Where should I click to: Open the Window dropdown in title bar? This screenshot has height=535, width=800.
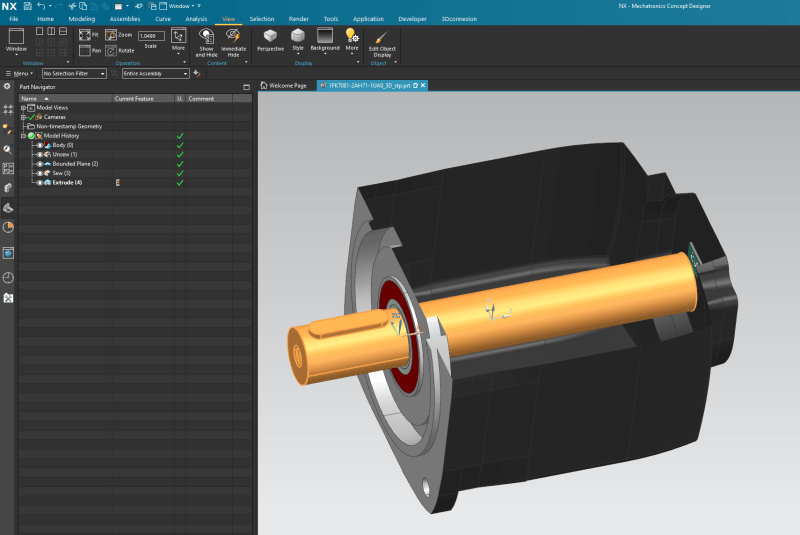tap(180, 6)
